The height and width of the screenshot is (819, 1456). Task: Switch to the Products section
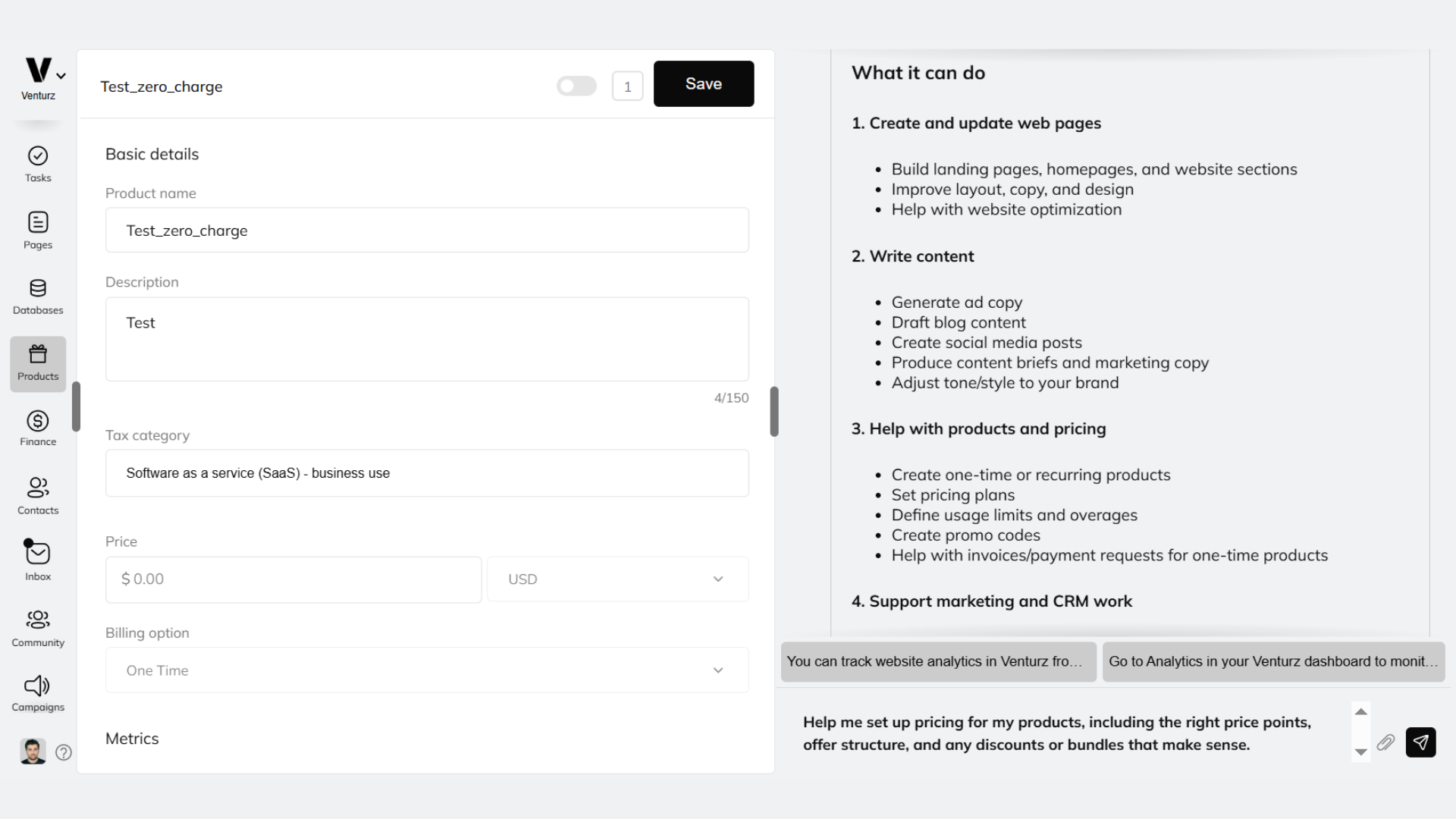click(x=37, y=363)
